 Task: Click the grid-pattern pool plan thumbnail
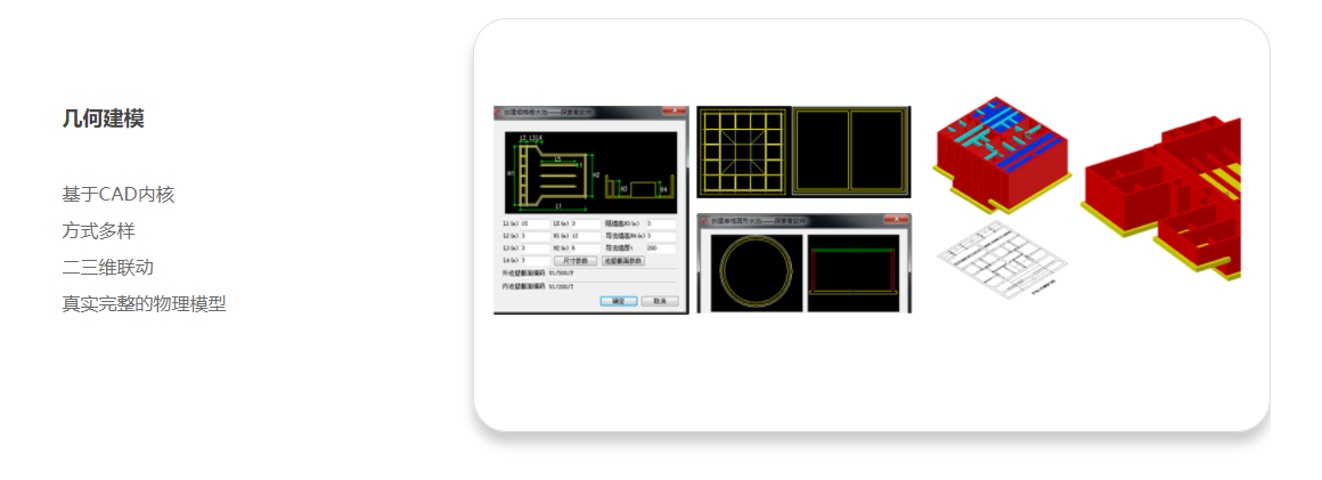(x=743, y=150)
